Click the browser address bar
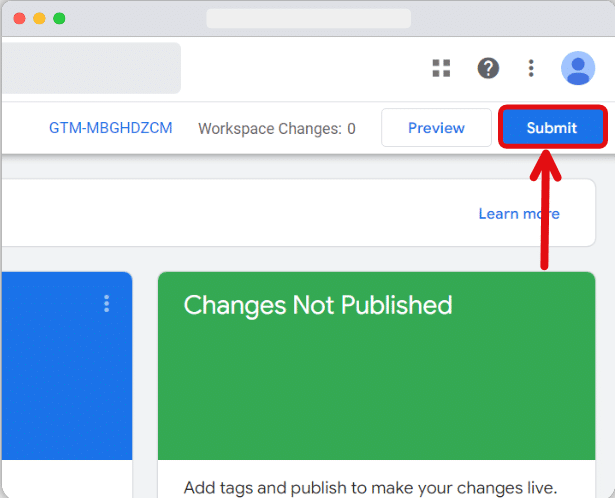The height and width of the screenshot is (498, 615). [308, 18]
